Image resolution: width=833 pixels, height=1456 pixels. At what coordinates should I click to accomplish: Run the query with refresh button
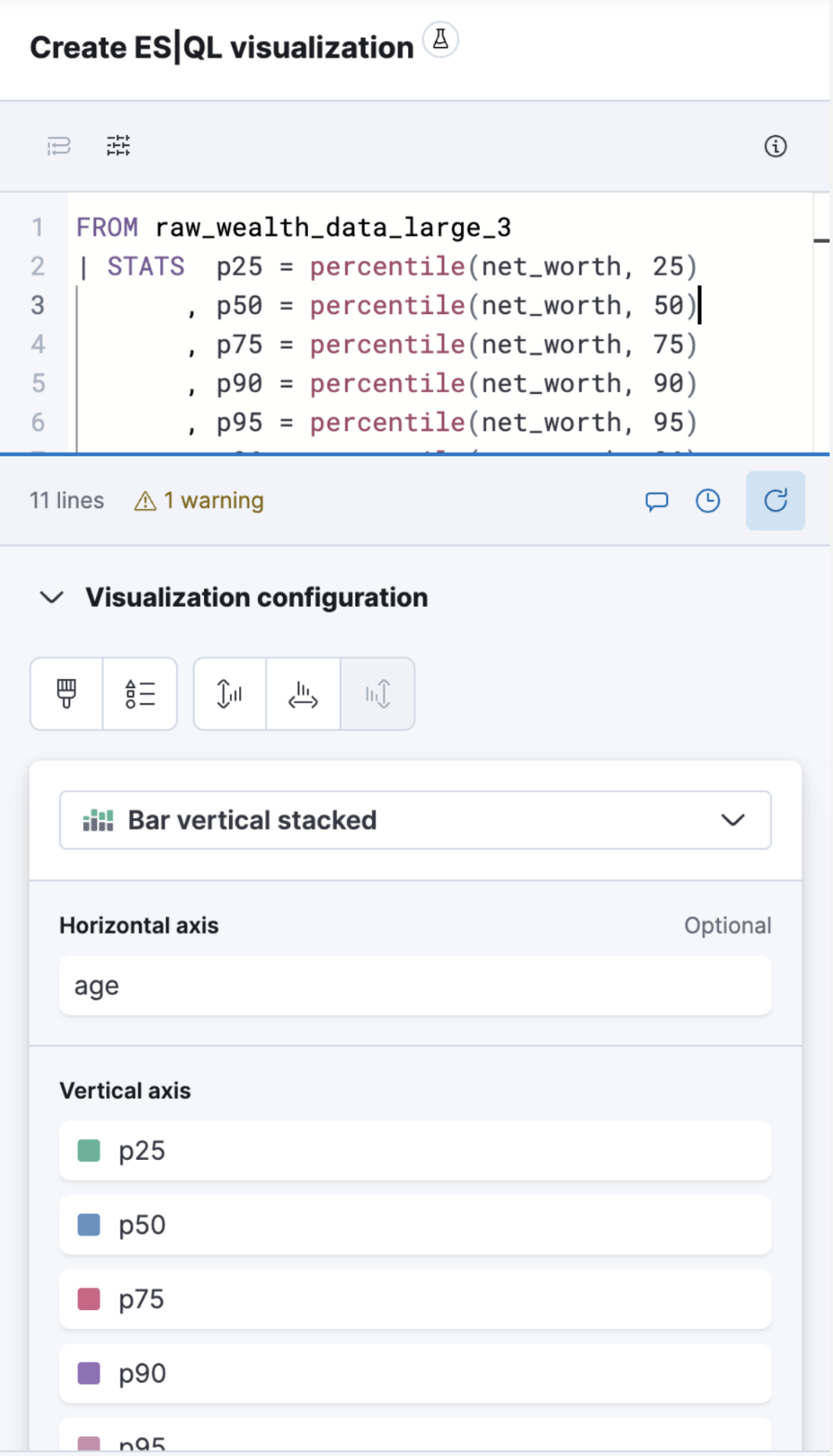coord(774,501)
